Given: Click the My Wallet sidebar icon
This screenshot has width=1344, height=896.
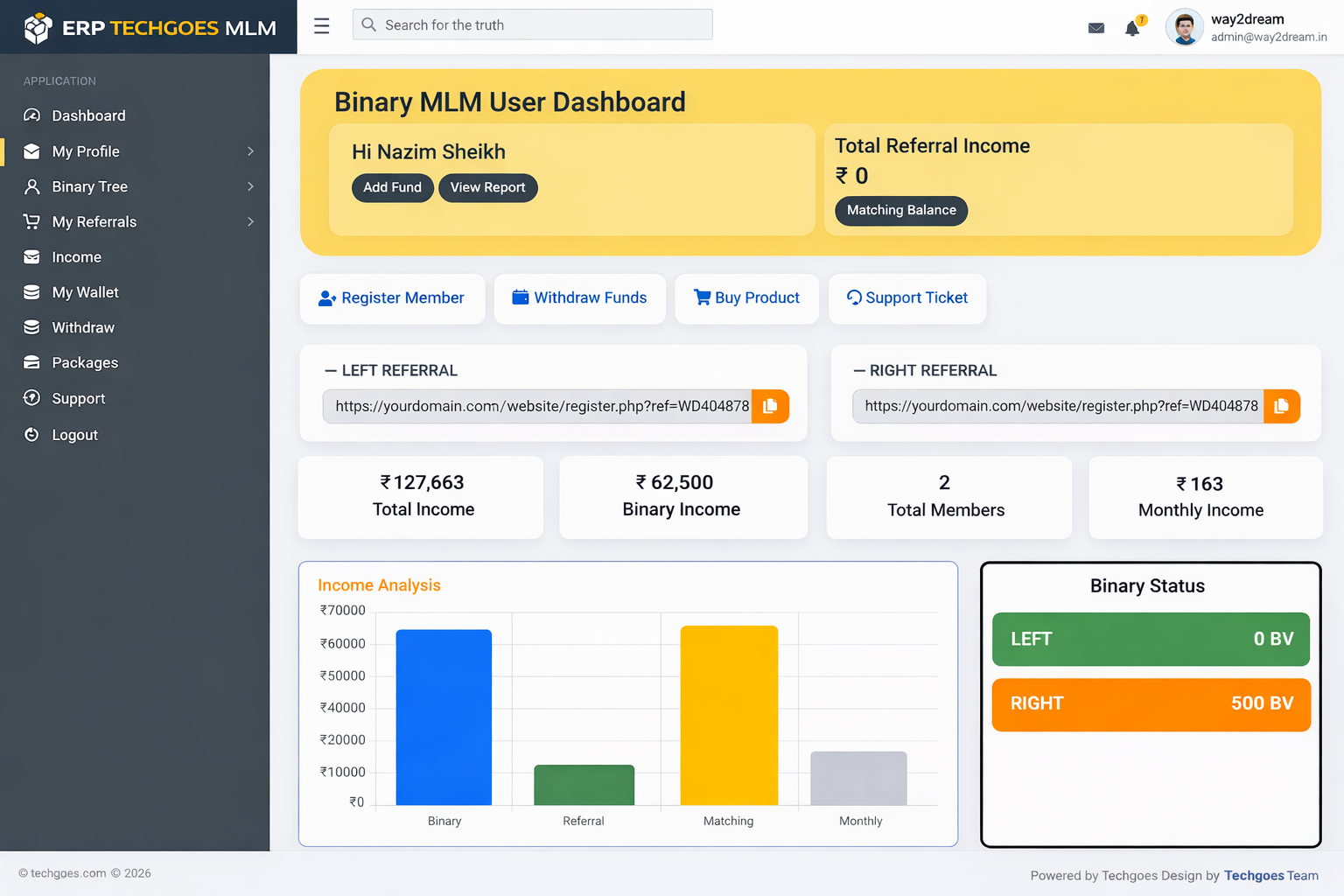Looking at the screenshot, I should point(31,291).
